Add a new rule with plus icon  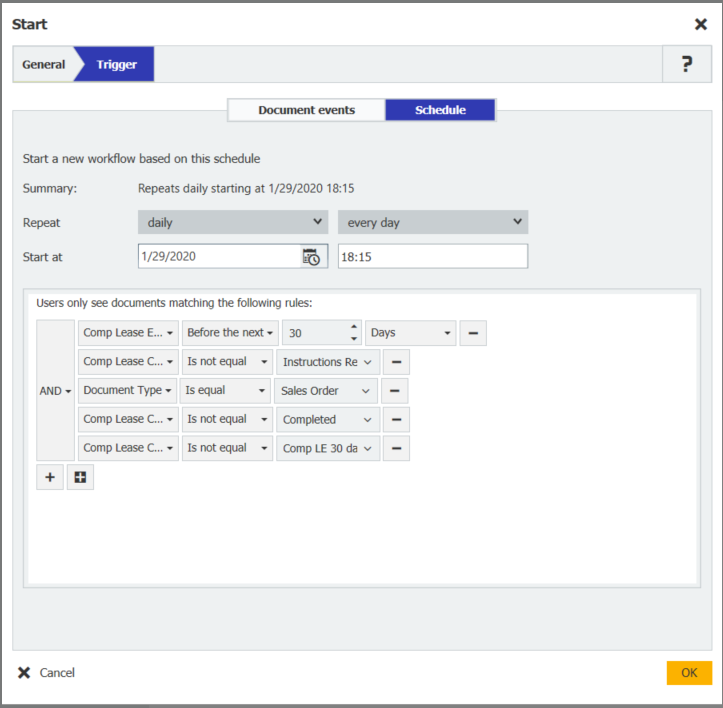click(49, 478)
